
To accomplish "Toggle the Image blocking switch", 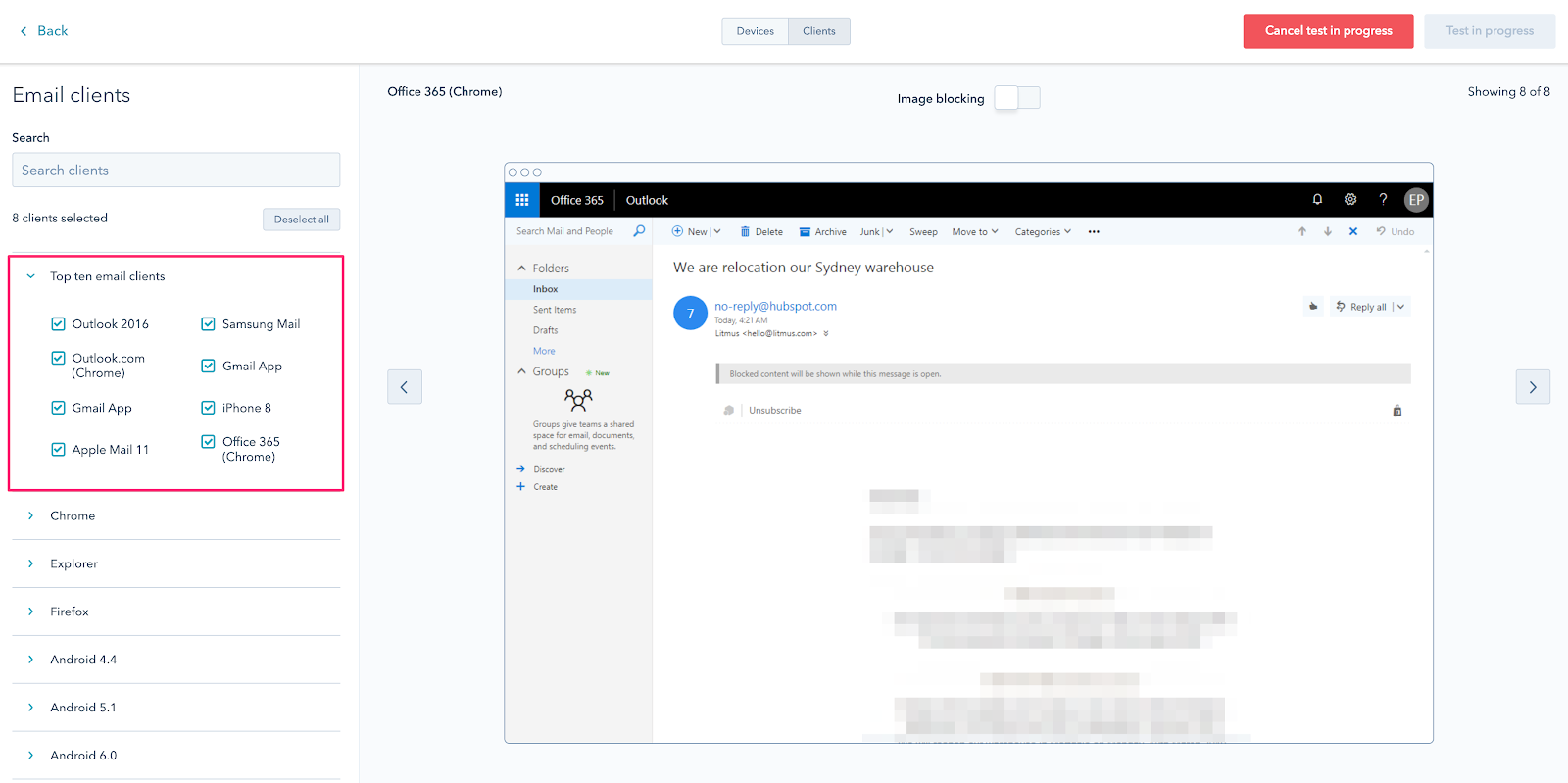I will (1017, 98).
